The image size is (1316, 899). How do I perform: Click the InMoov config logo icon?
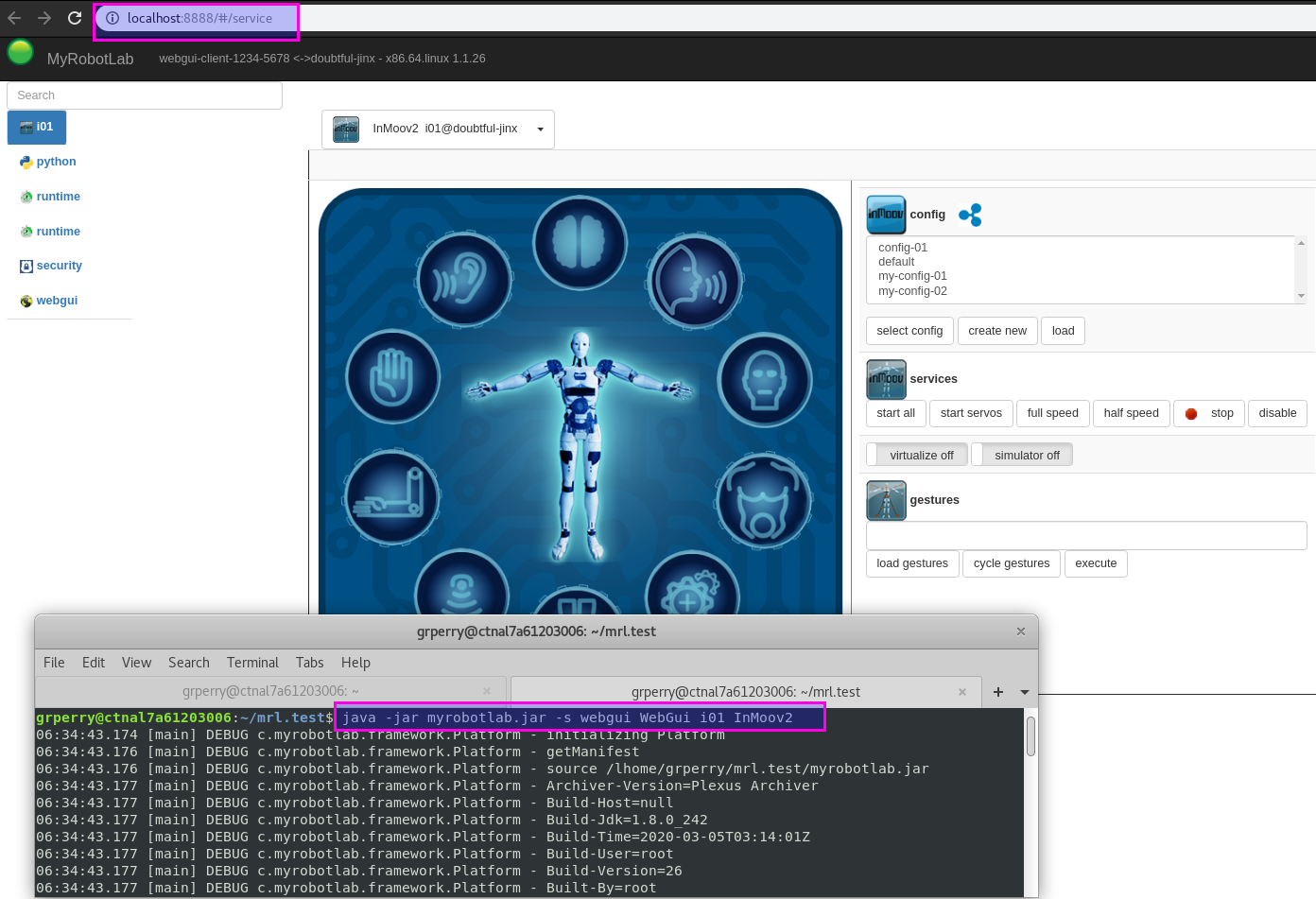(886, 215)
